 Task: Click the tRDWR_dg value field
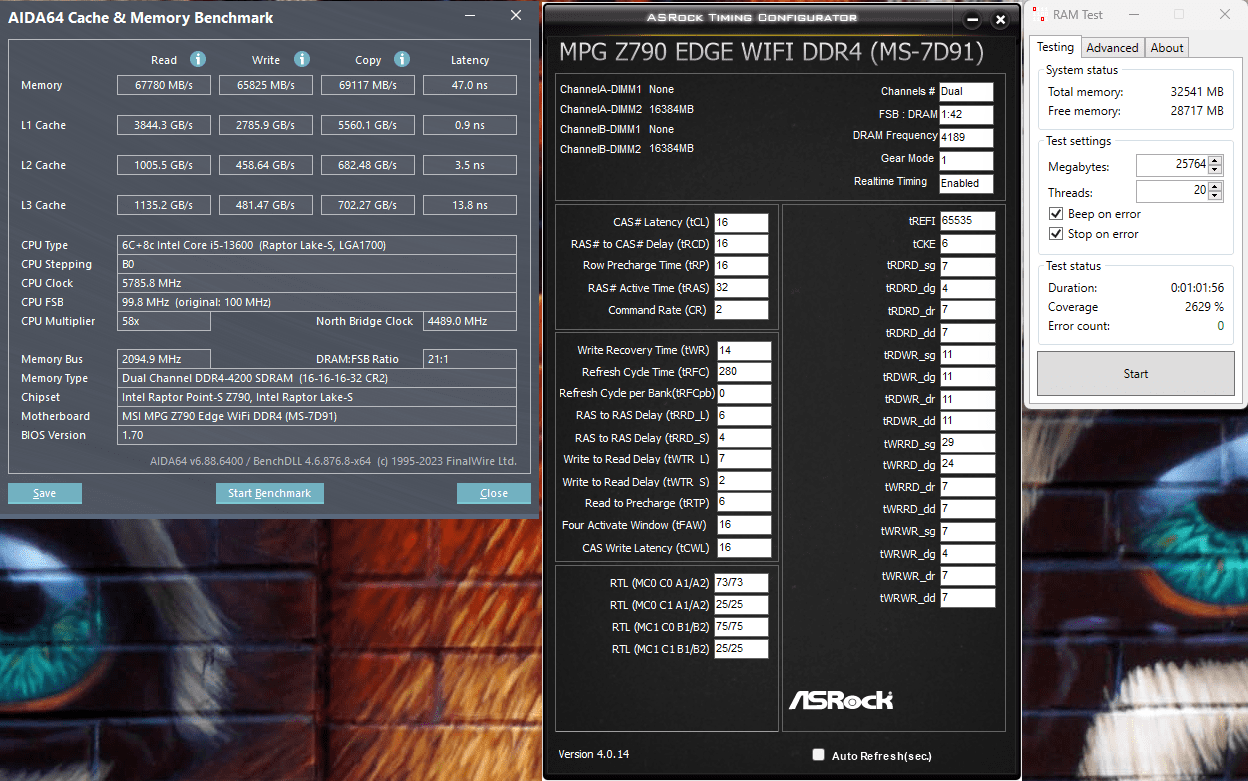(x=967, y=376)
